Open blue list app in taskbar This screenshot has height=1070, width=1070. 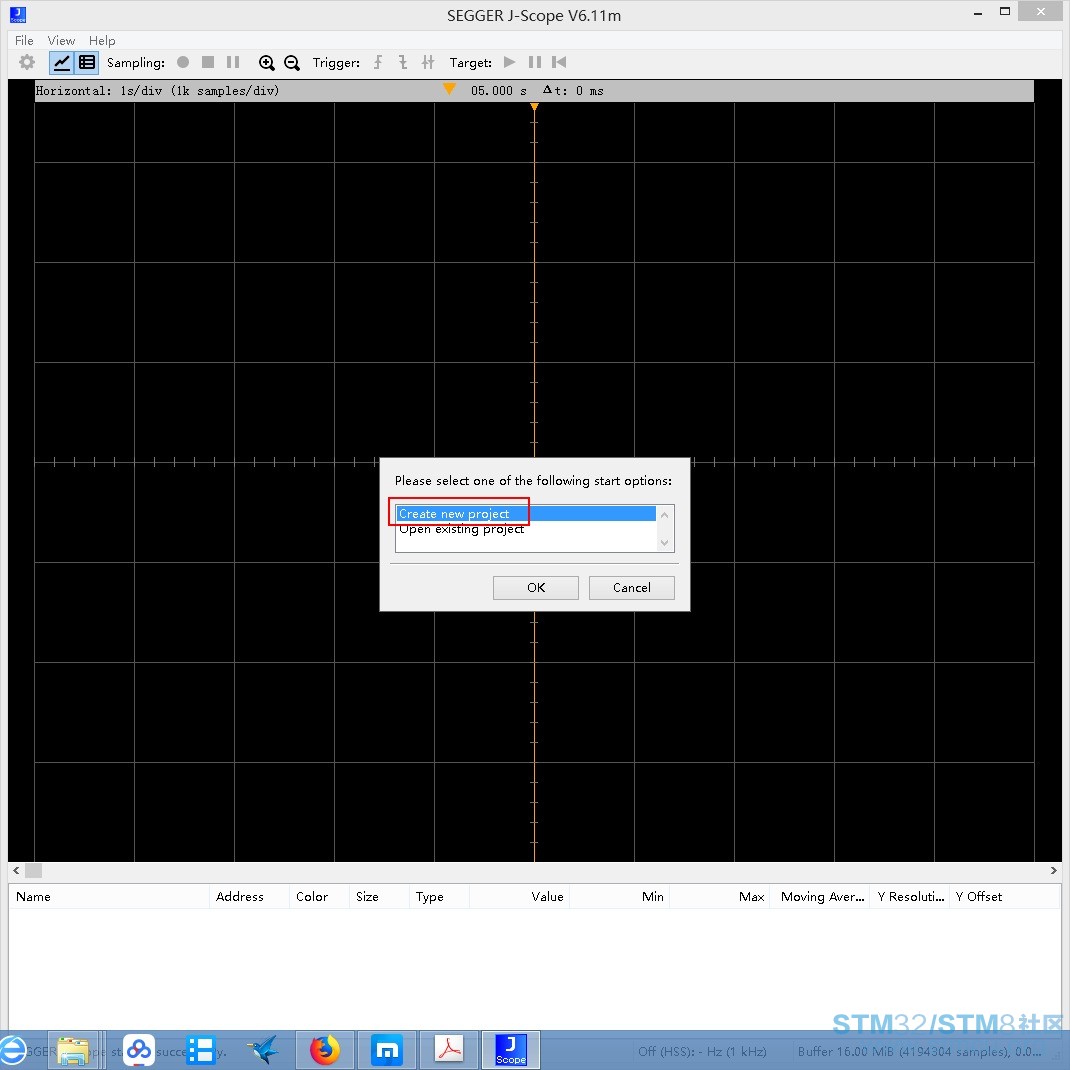201,1050
